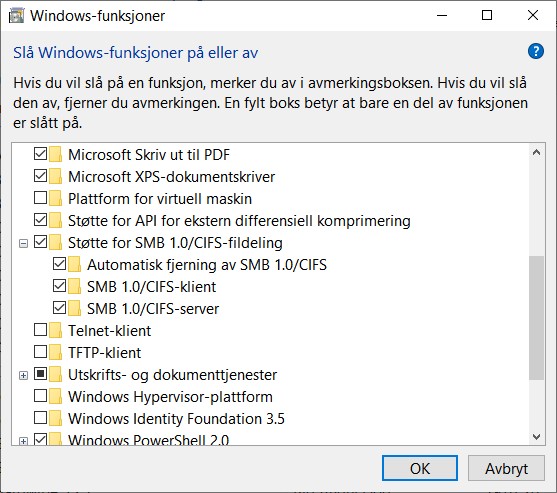Select Windows Identity Foundation 3.5 item

point(176,419)
